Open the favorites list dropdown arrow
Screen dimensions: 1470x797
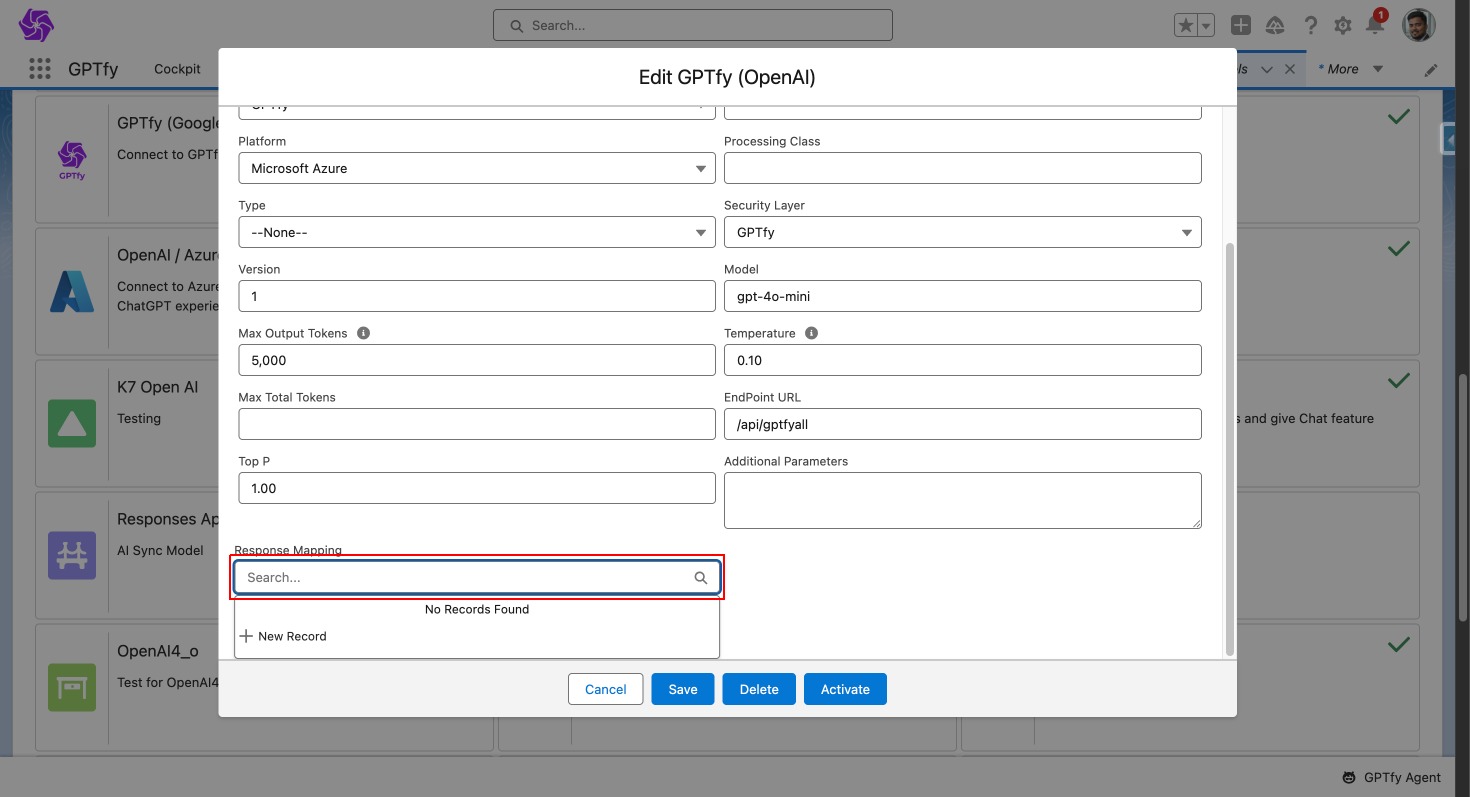click(x=1206, y=26)
